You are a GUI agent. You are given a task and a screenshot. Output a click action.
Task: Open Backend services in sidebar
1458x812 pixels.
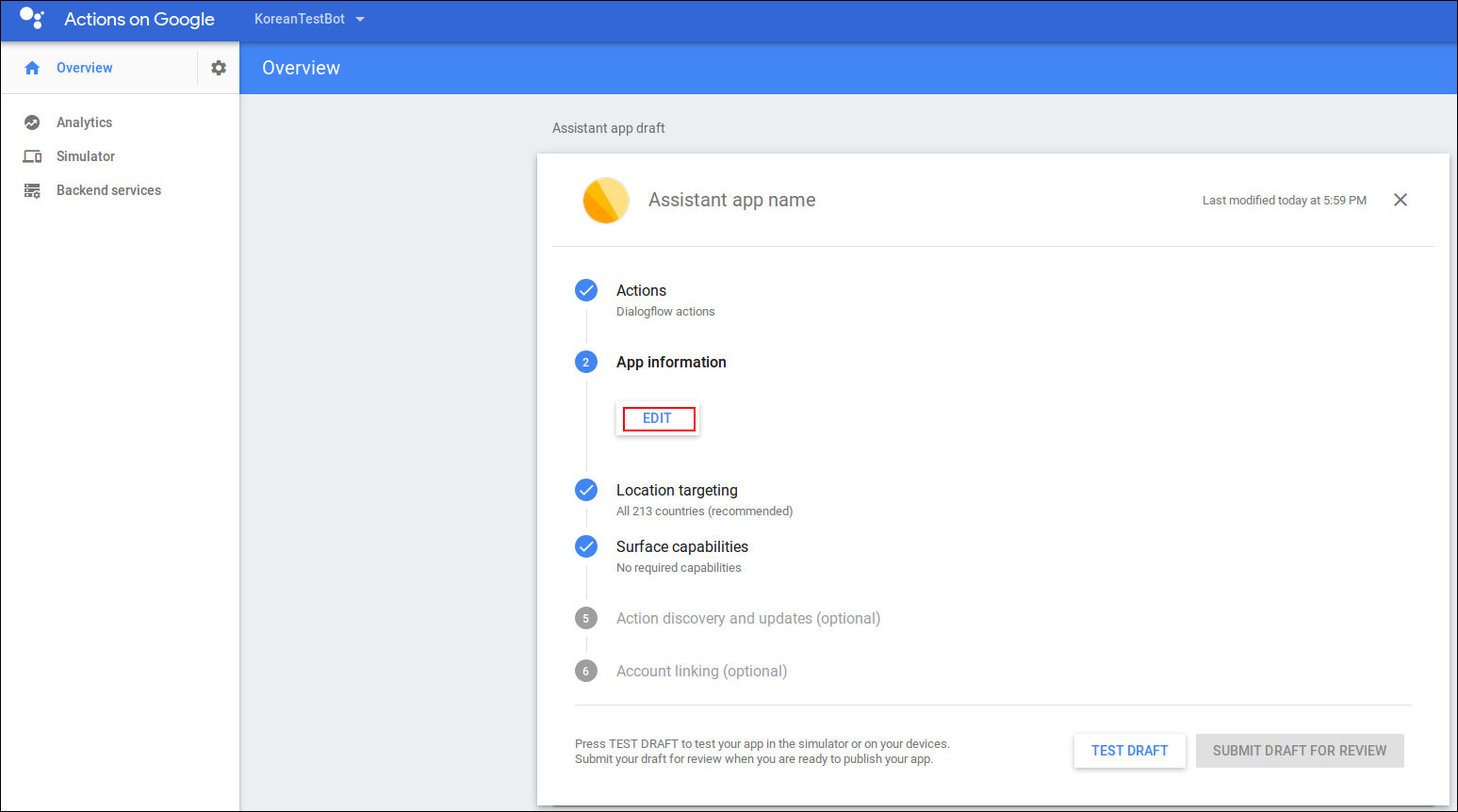tap(108, 190)
